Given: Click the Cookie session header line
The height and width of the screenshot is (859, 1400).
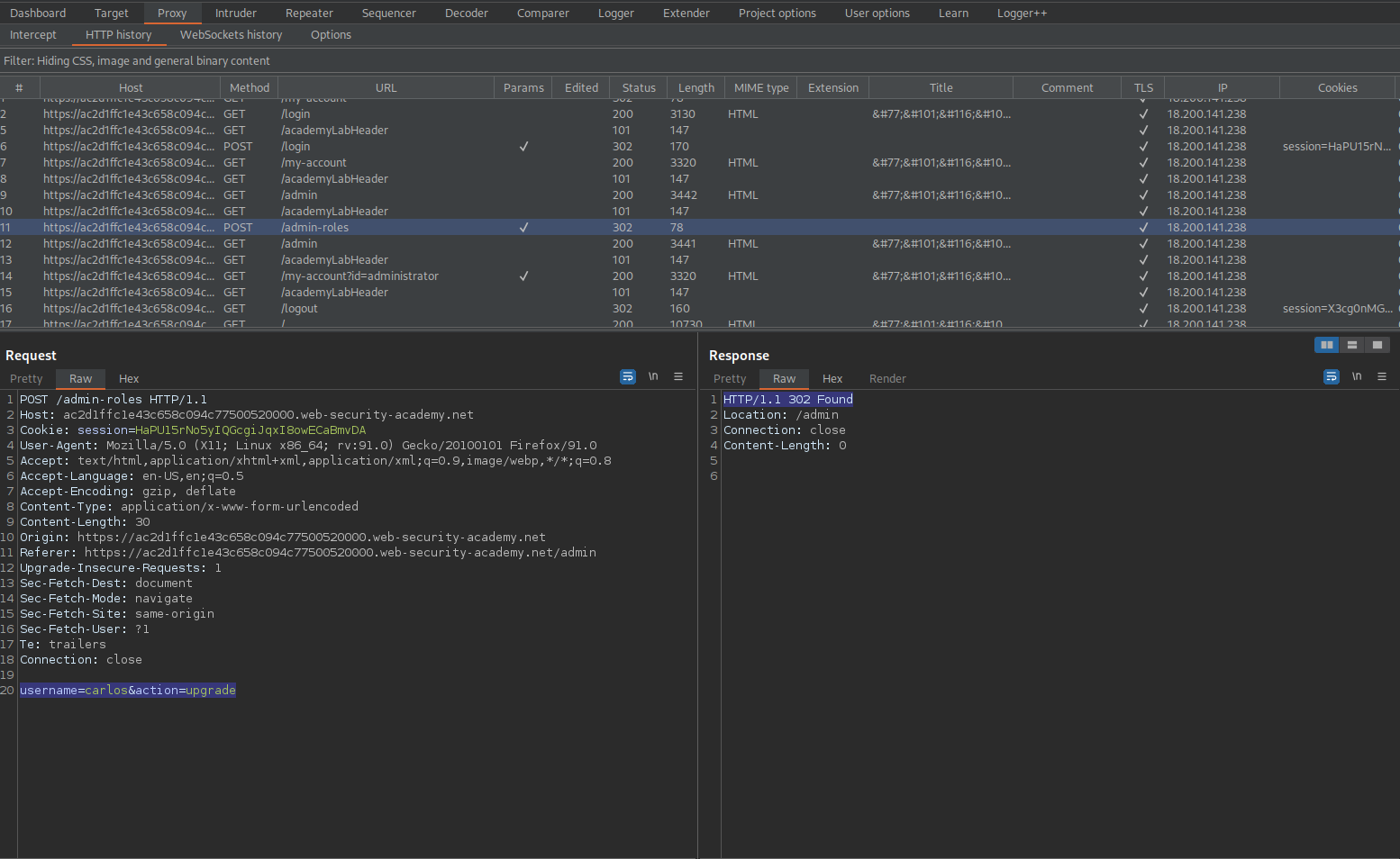Looking at the screenshot, I should pos(193,430).
